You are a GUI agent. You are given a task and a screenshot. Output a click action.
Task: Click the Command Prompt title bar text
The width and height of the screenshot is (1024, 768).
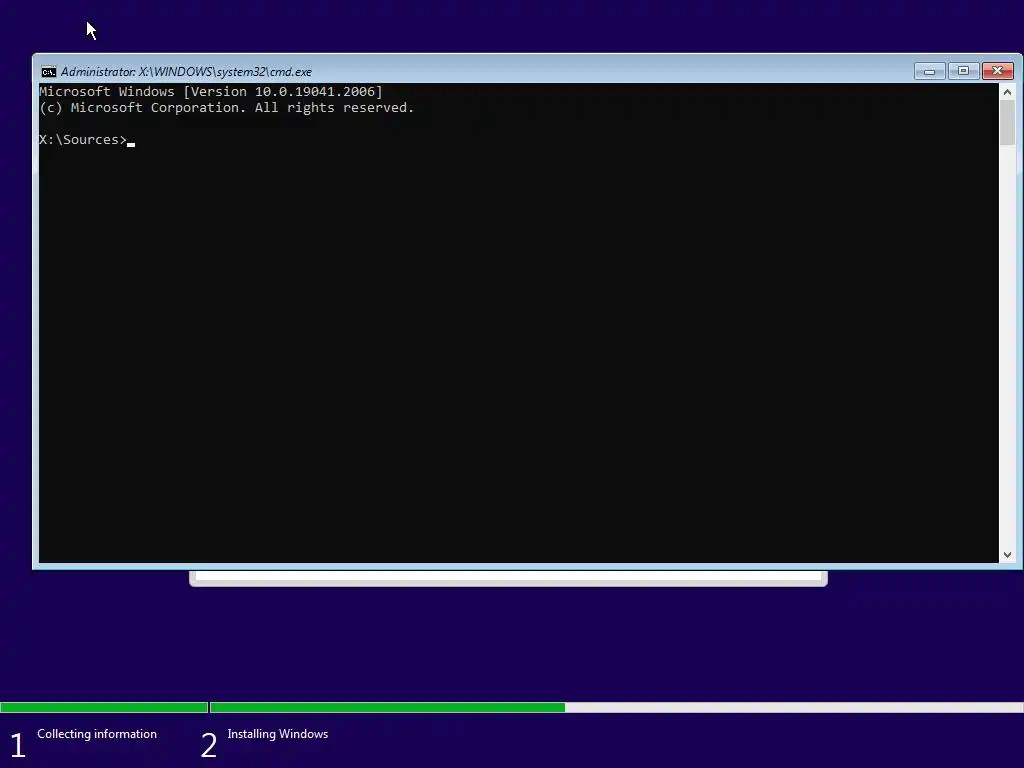tap(186, 72)
